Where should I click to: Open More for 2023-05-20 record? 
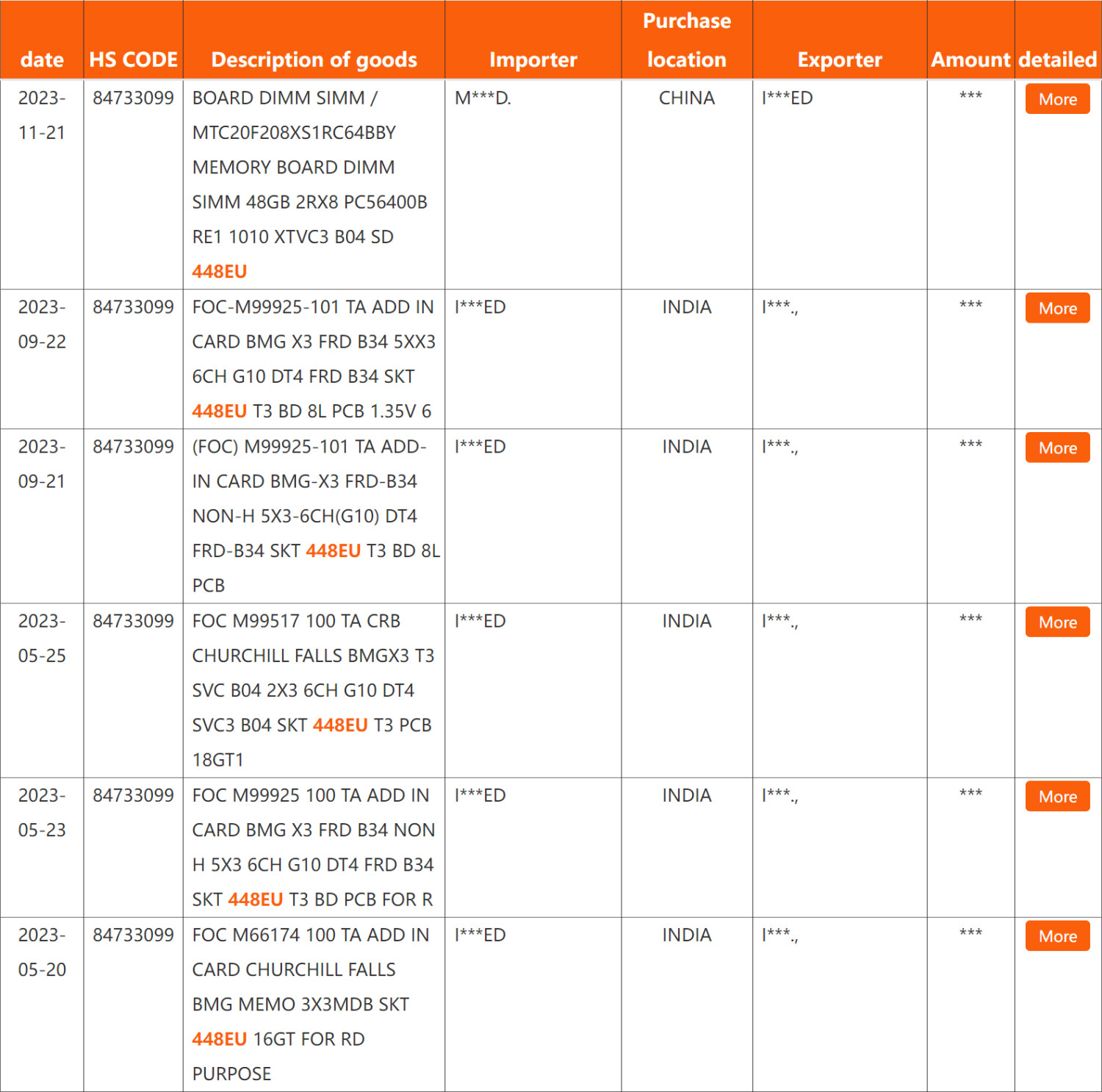coord(1057,936)
